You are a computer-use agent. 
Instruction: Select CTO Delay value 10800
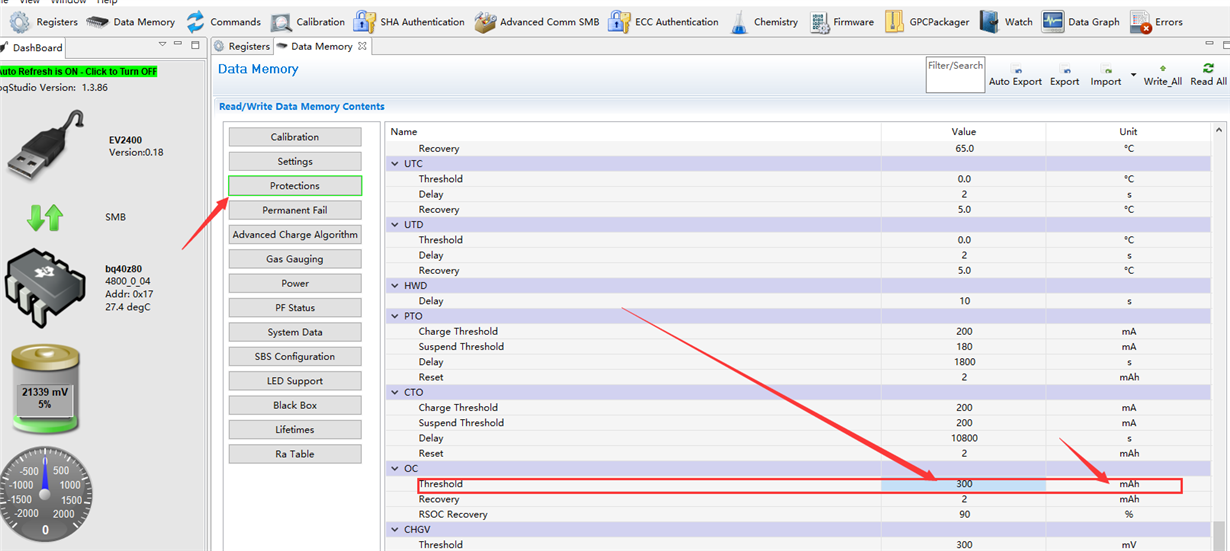[964, 438]
